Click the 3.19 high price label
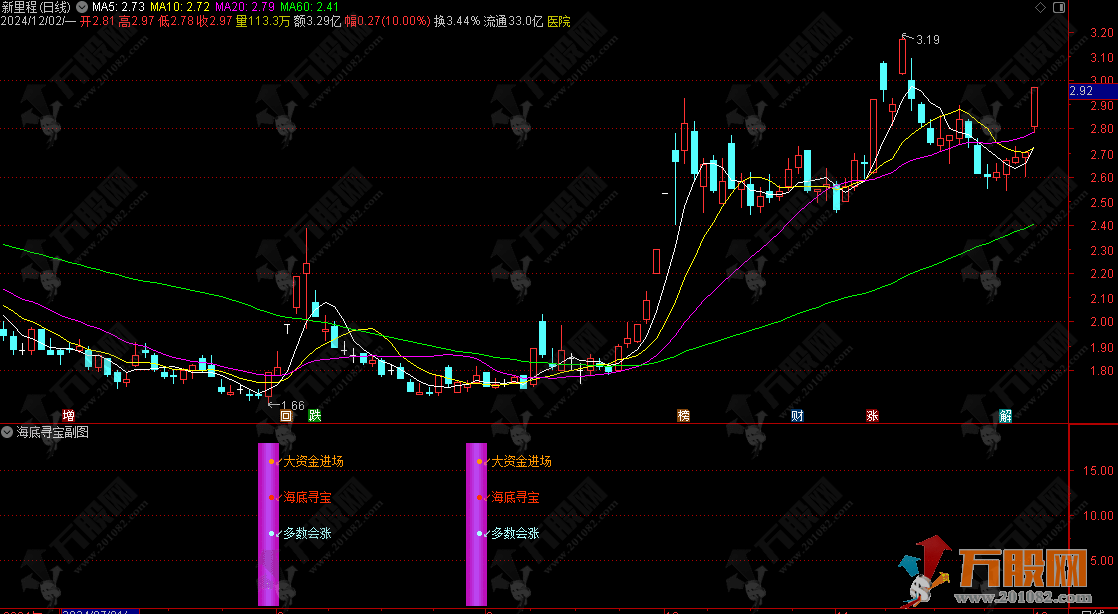Viewport: 1118px width, 614px height. pos(928,40)
